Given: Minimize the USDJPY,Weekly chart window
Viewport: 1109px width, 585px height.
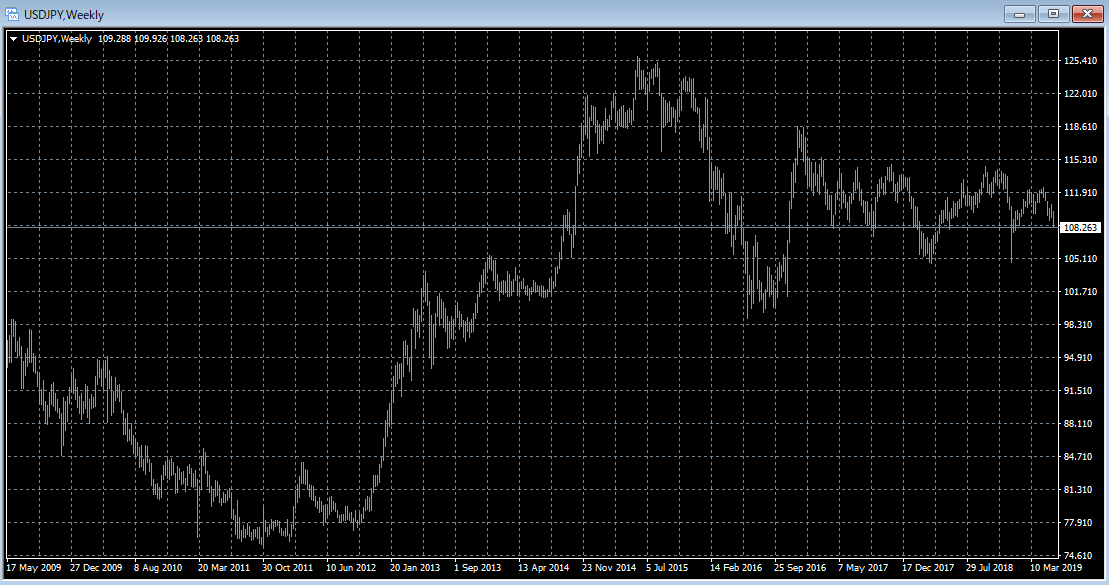Looking at the screenshot, I should (1020, 14).
